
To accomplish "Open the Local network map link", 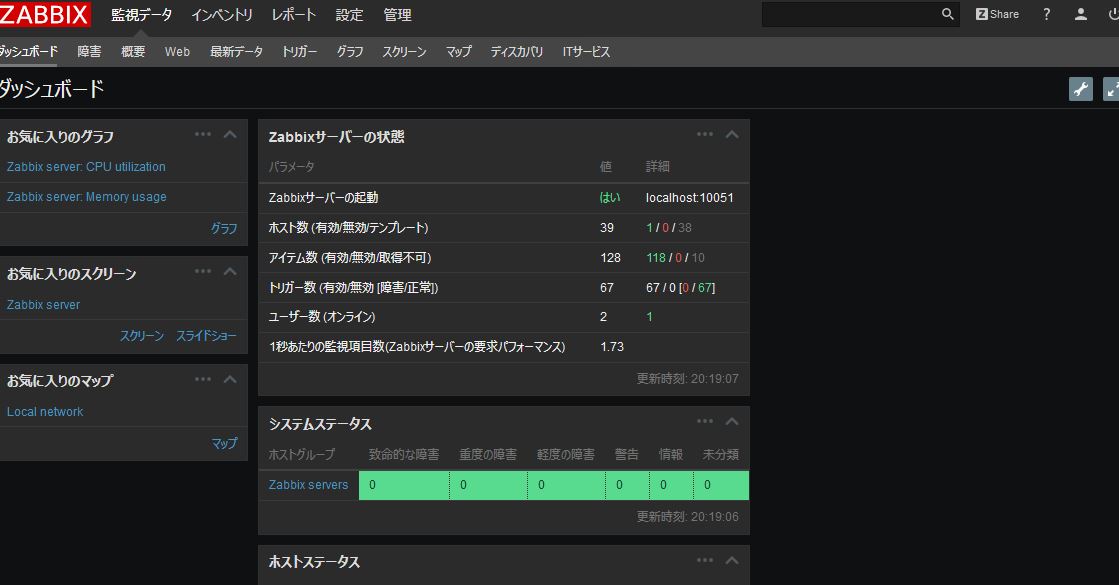I will [x=45, y=411].
